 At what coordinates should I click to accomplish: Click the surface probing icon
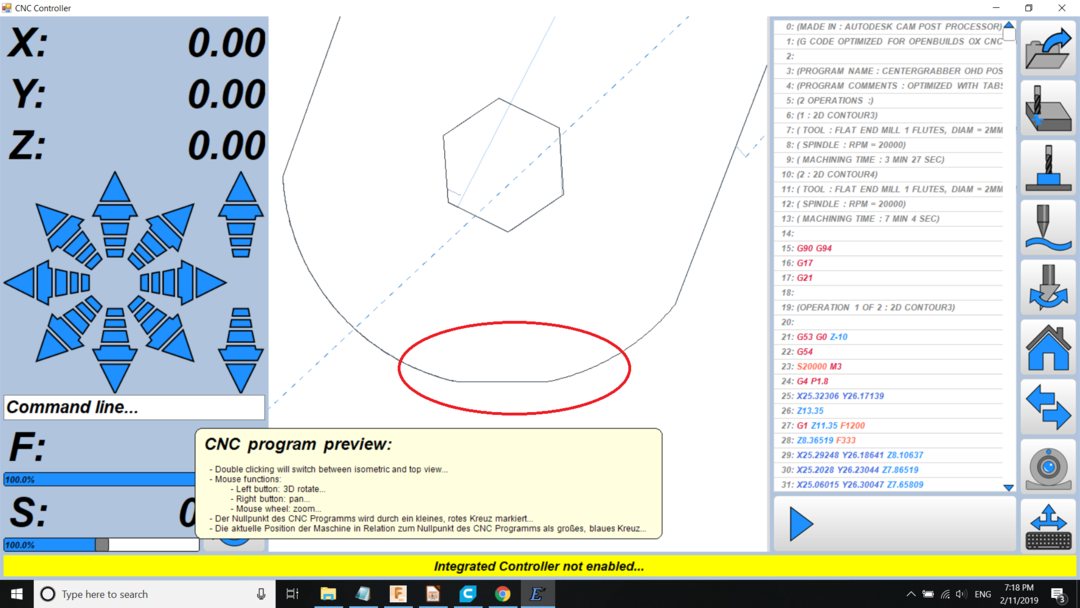1048,227
